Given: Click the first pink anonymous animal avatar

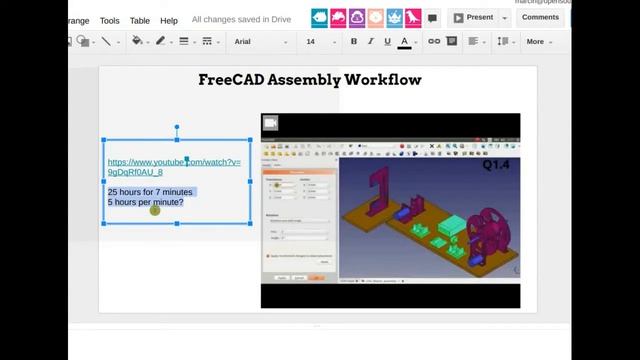Looking at the screenshot, I should pos(338,18).
